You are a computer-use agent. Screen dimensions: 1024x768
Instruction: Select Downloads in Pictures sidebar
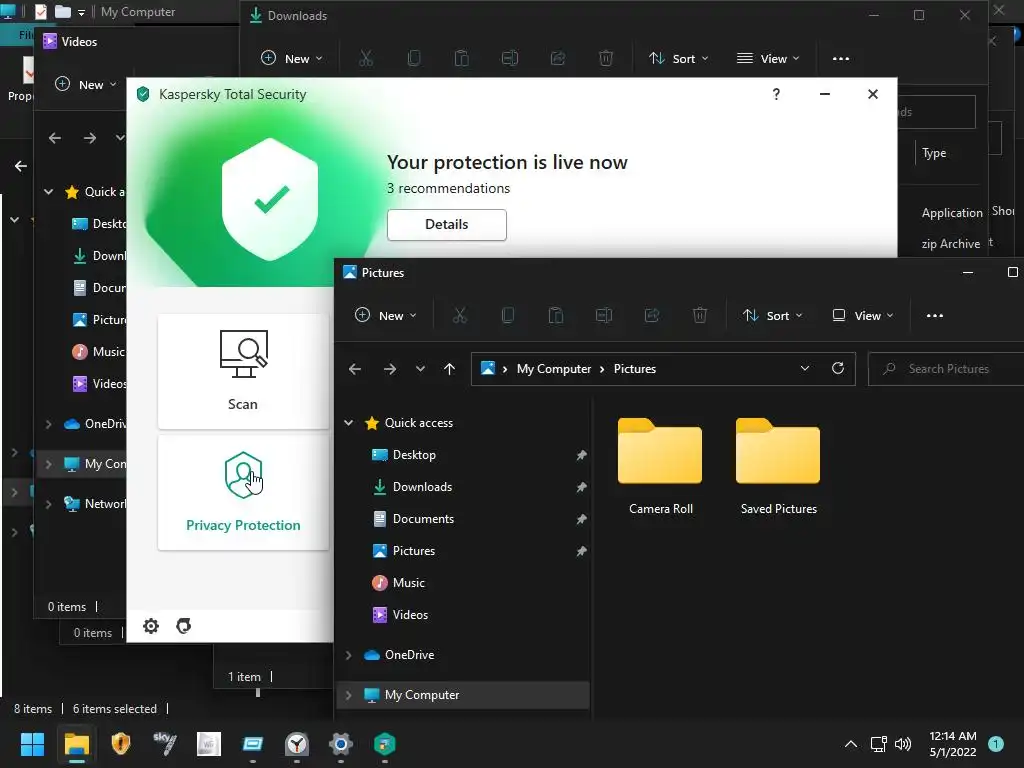[x=422, y=487]
